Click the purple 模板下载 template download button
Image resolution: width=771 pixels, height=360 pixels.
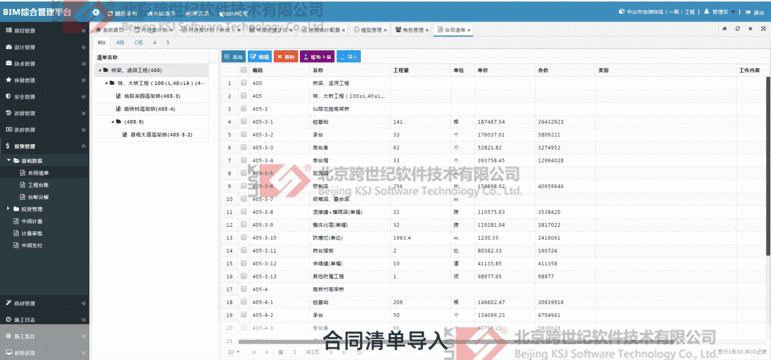click(317, 57)
